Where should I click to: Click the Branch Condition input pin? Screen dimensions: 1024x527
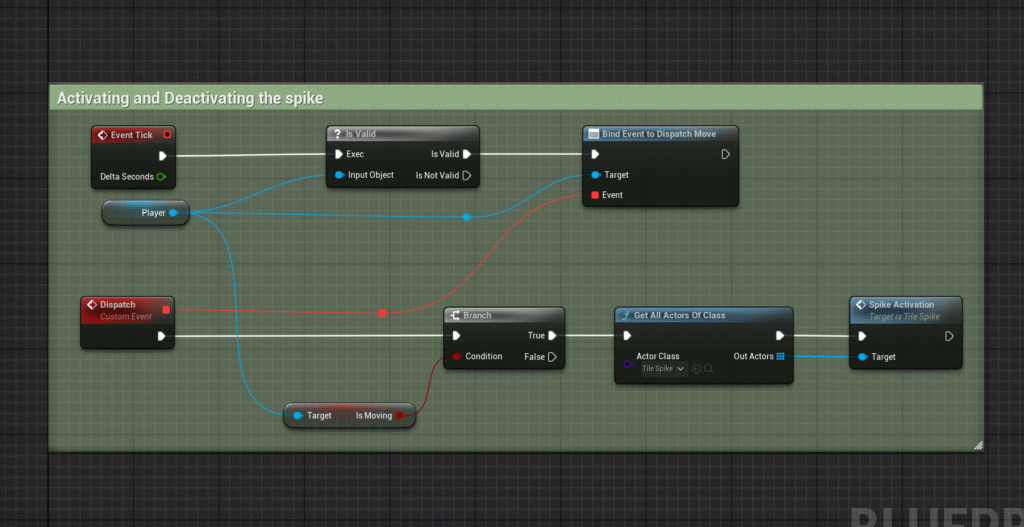click(x=456, y=357)
